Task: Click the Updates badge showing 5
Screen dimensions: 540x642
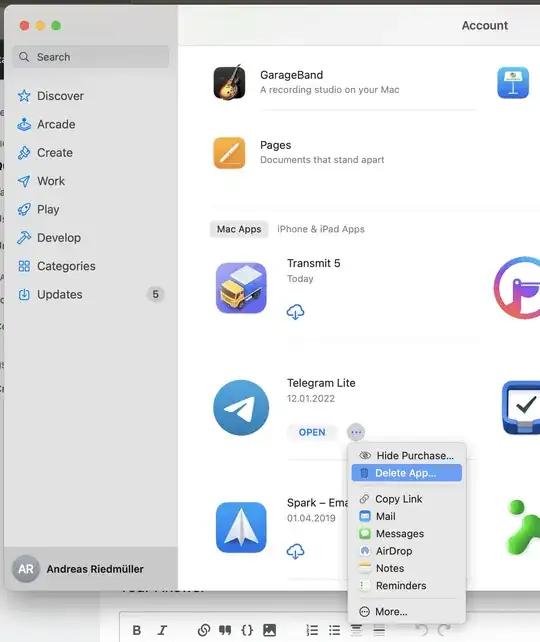Action: 156,294
